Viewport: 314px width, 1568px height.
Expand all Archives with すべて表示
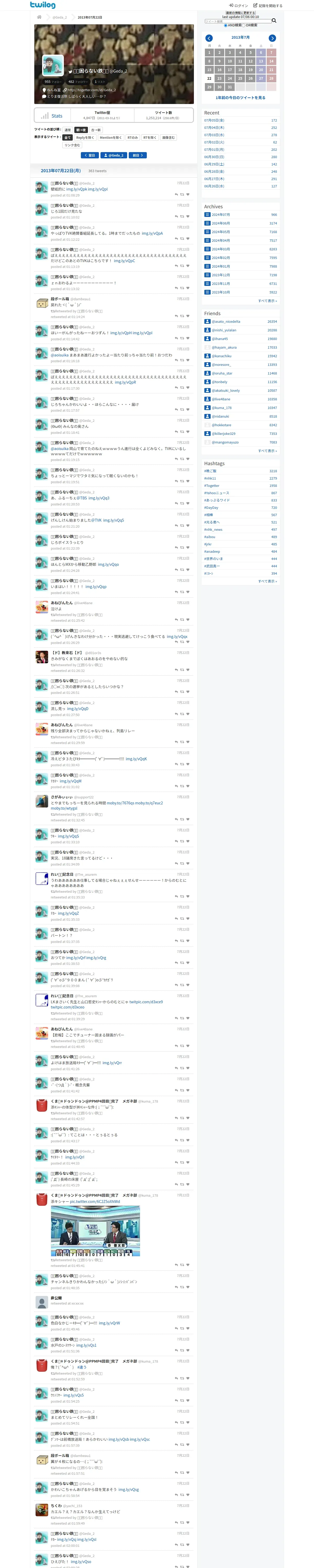(x=267, y=301)
